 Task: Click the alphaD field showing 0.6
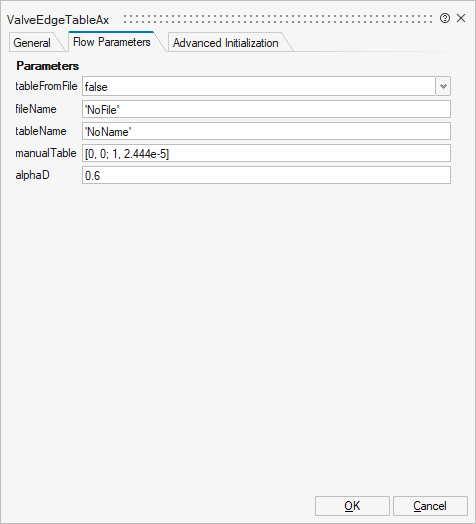(x=266, y=175)
